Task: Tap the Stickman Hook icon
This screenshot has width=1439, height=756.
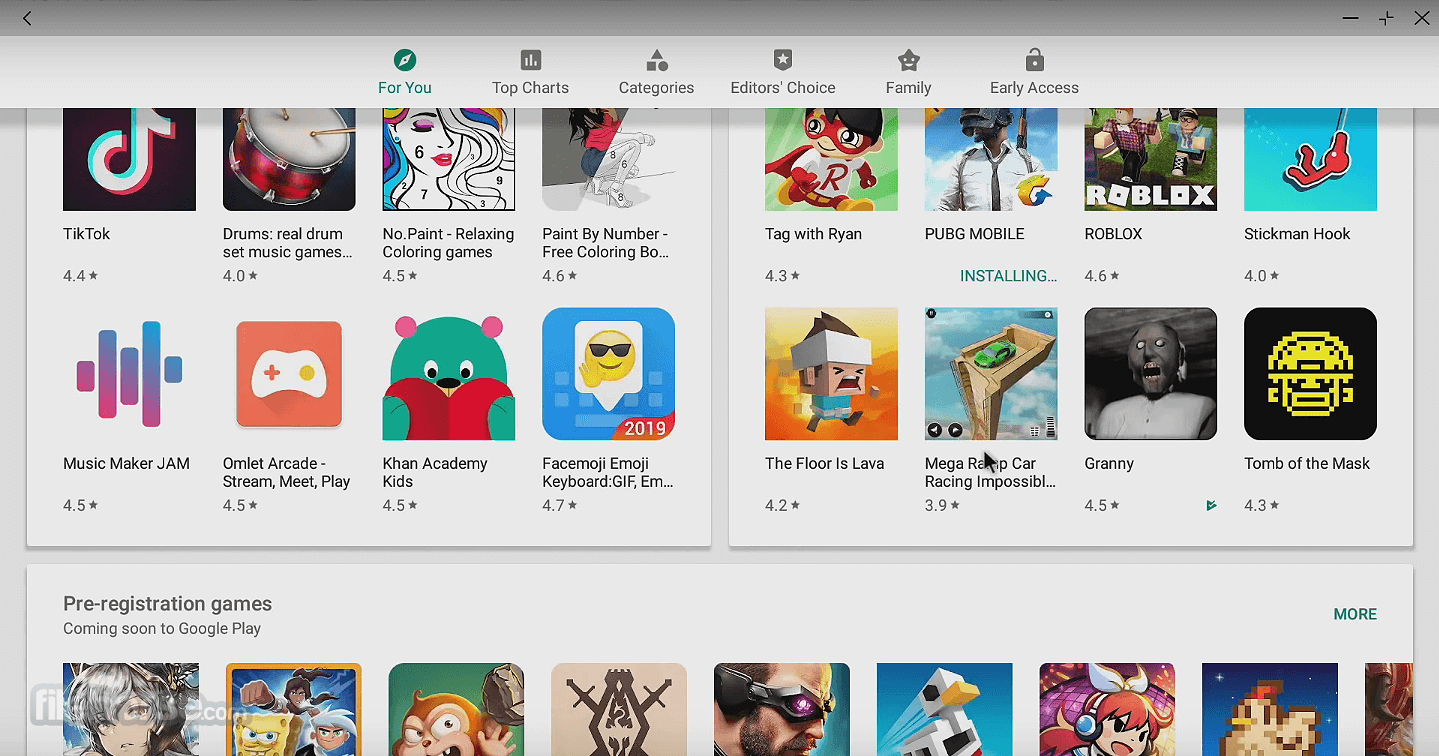Action: point(1310,159)
